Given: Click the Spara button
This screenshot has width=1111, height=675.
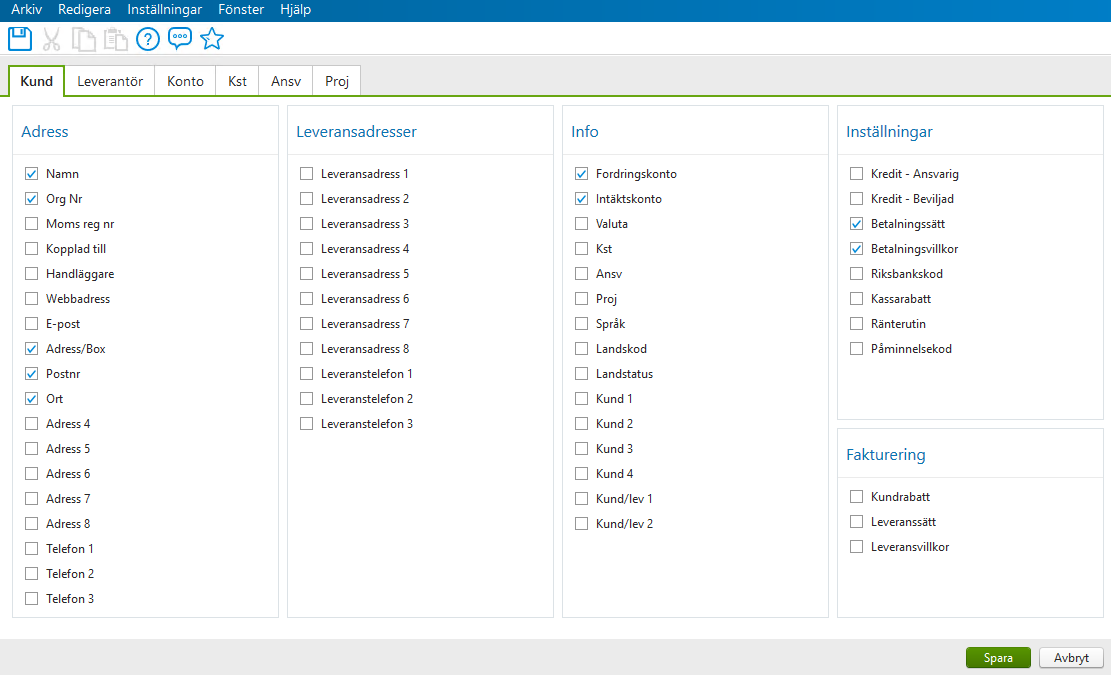Looking at the screenshot, I should [x=998, y=657].
